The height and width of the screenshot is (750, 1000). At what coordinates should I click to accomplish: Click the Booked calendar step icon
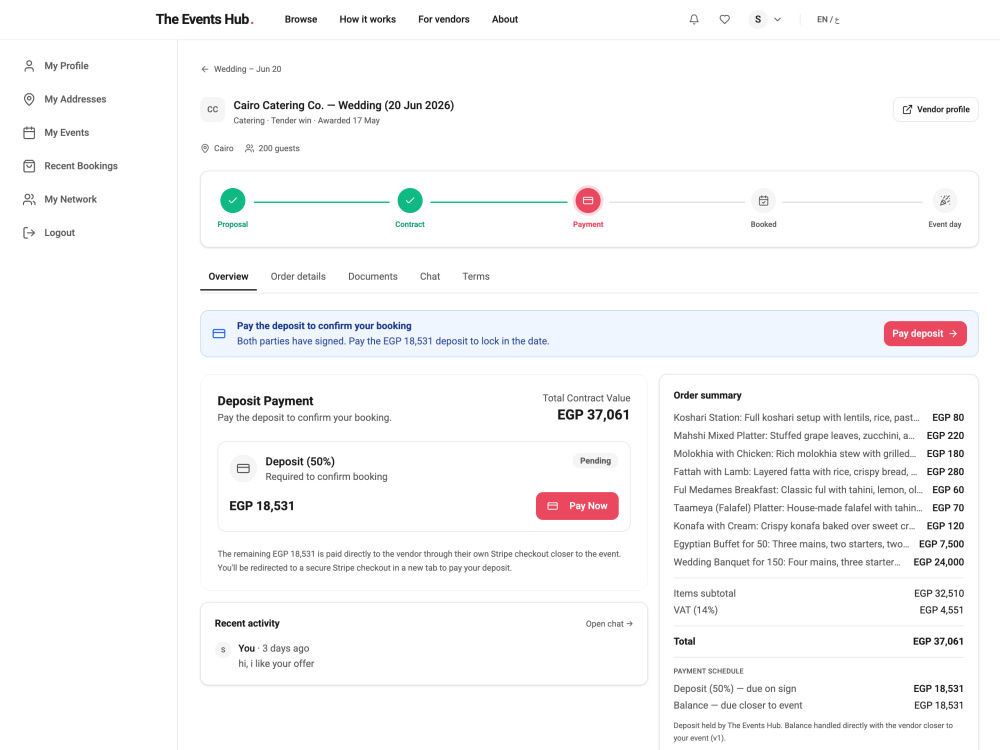click(763, 201)
